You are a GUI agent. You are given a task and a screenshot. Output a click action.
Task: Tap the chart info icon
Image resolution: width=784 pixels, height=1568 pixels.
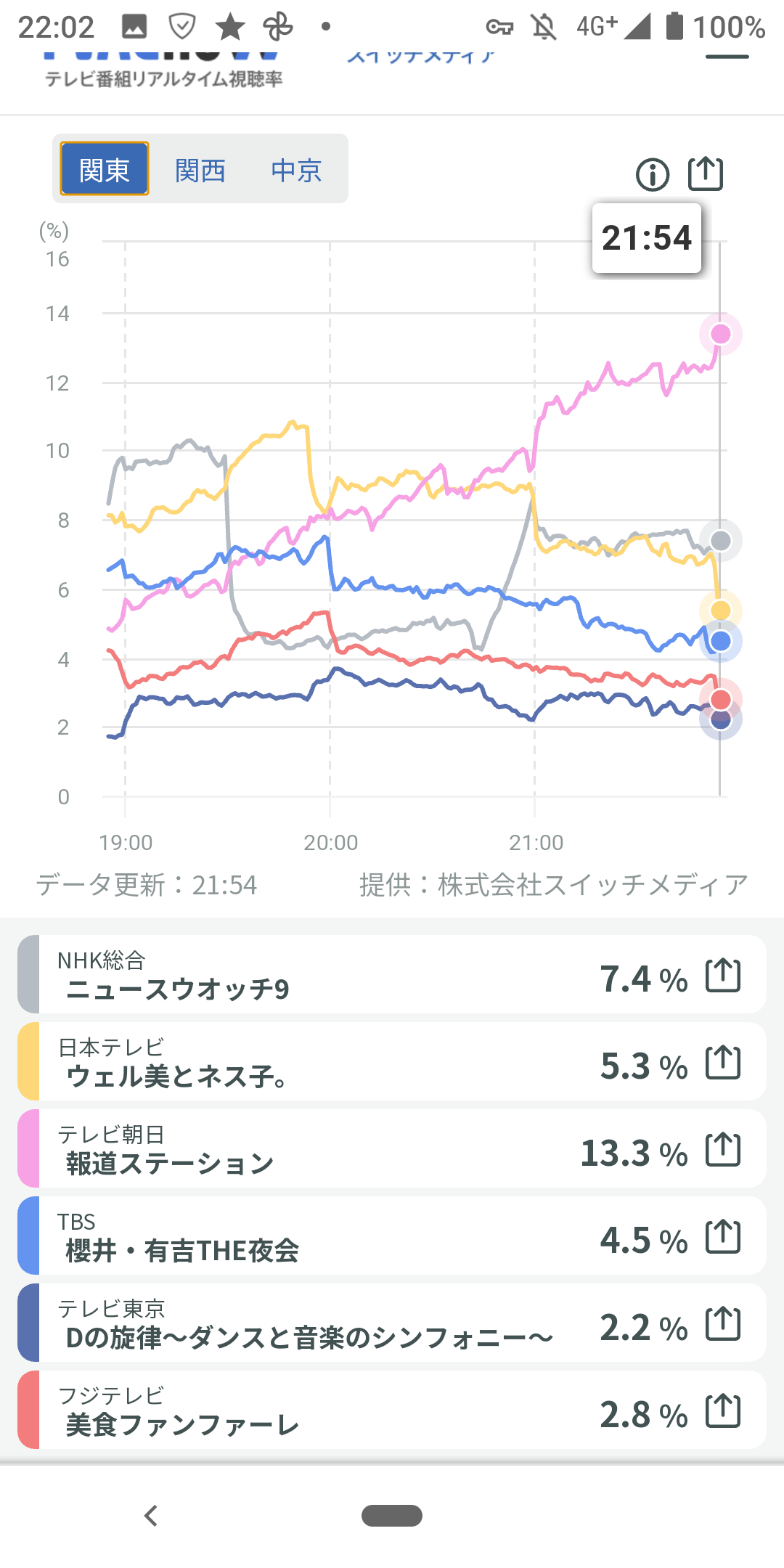tap(652, 175)
